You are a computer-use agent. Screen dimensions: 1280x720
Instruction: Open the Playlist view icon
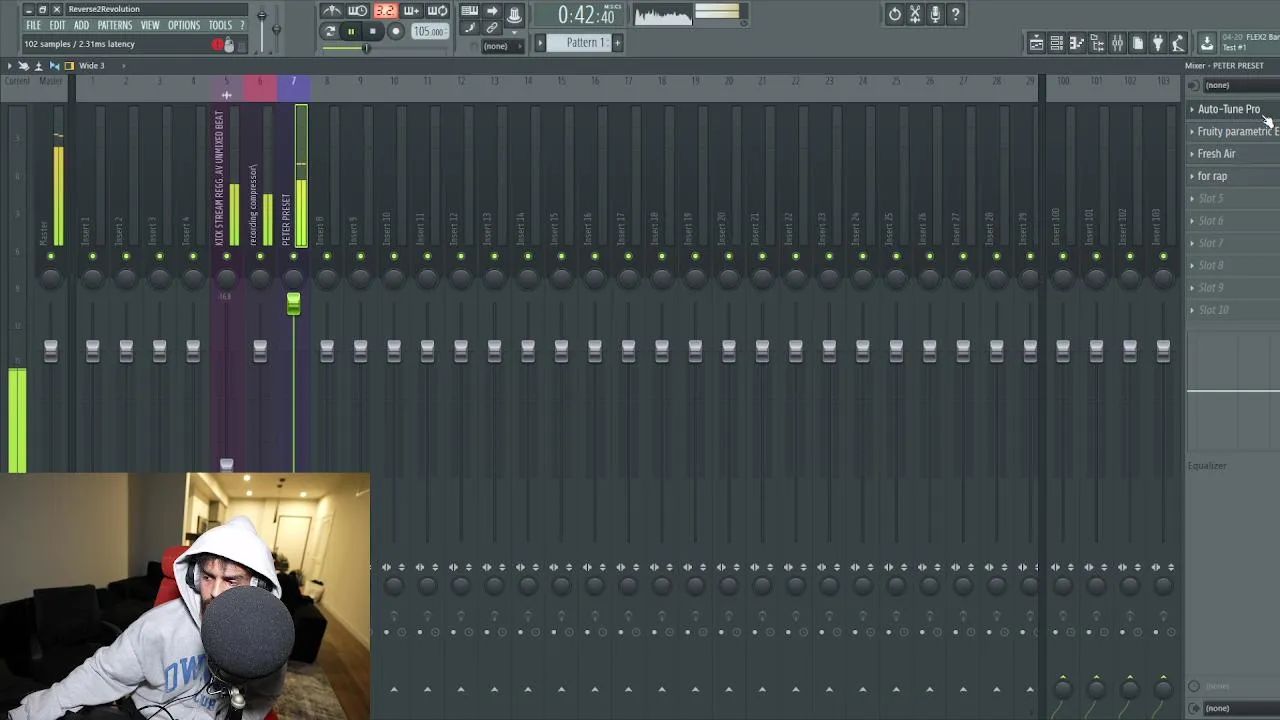(1037, 43)
